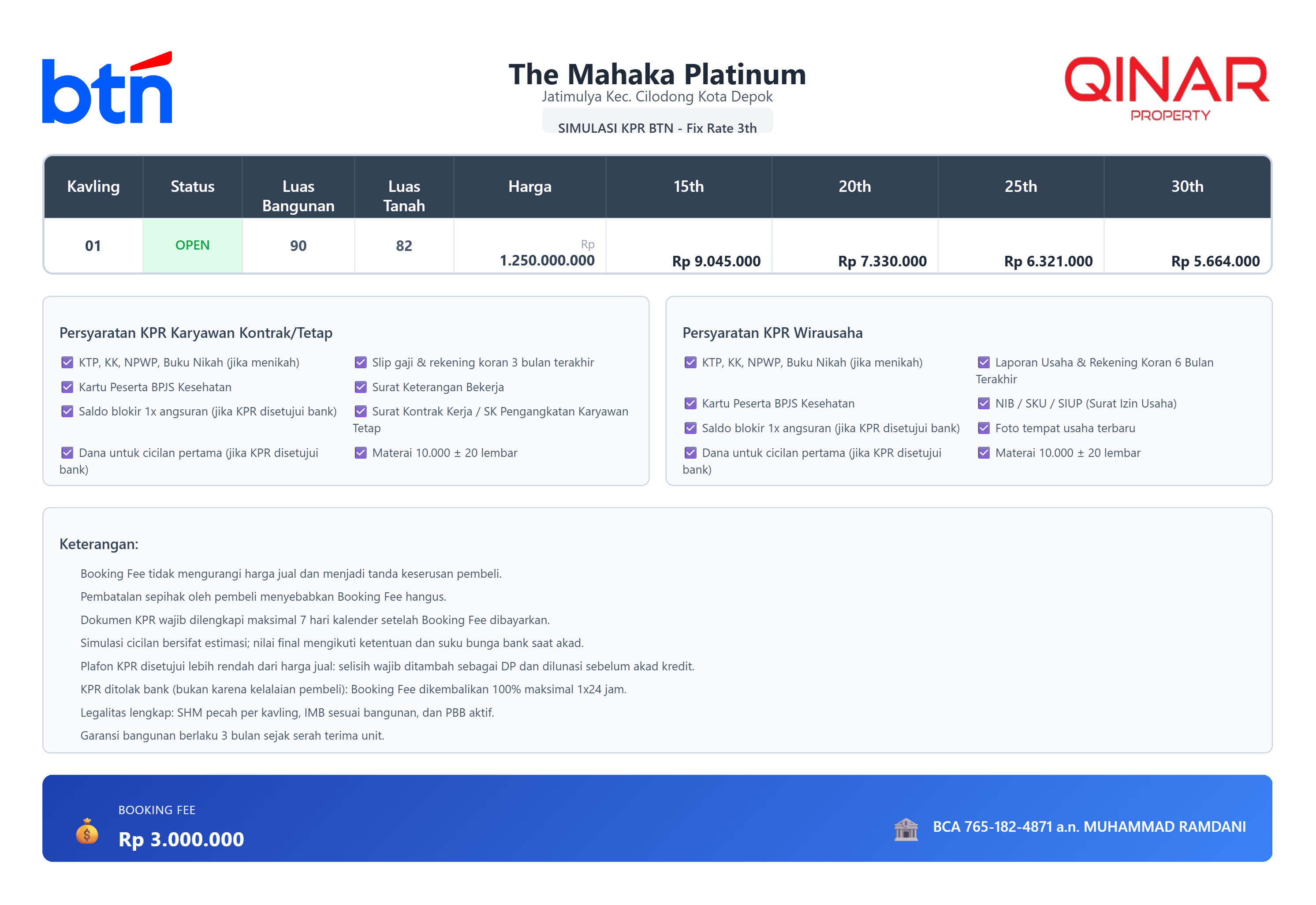This screenshot has width=1316, height=905.
Task: Uncheck NIB / SKU / SIUP checkbox
Action: click(983, 404)
